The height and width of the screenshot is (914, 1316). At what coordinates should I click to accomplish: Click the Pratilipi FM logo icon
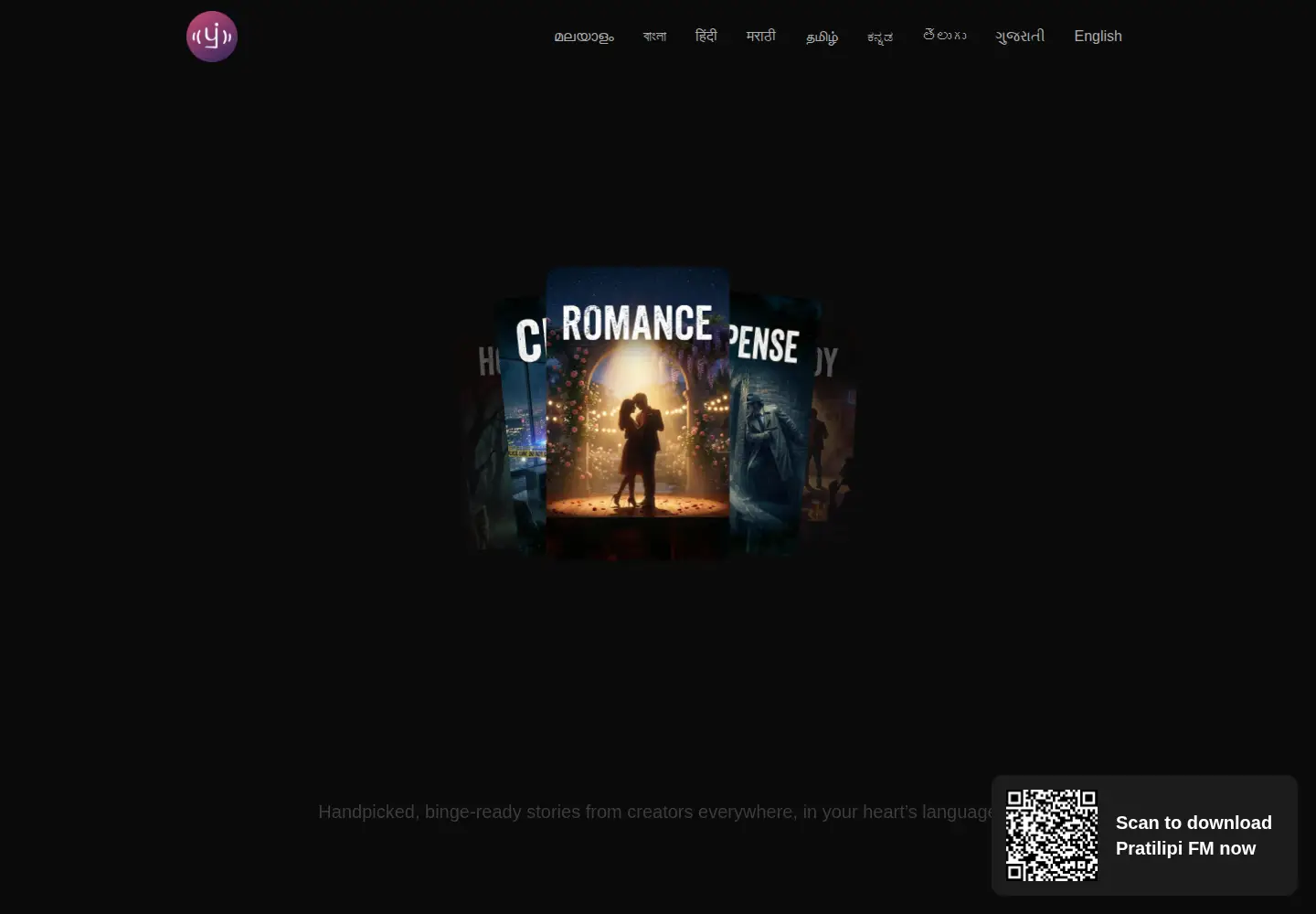point(212,37)
